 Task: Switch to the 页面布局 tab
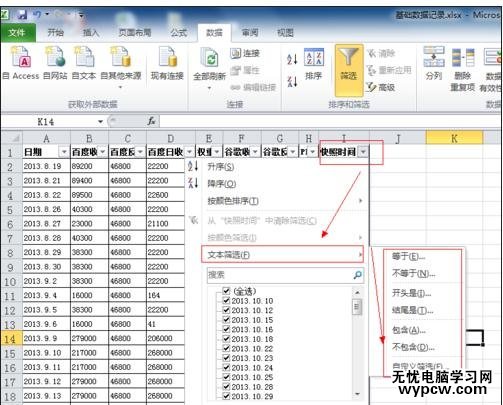(135, 33)
